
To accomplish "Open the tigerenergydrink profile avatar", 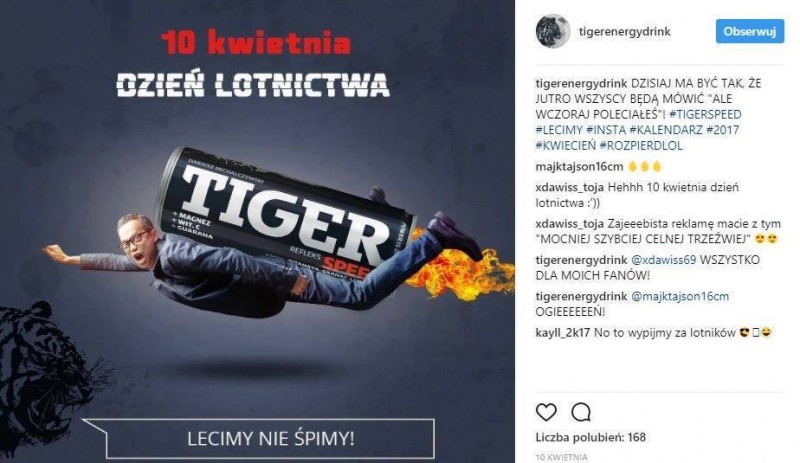I will pyautogui.click(x=553, y=31).
